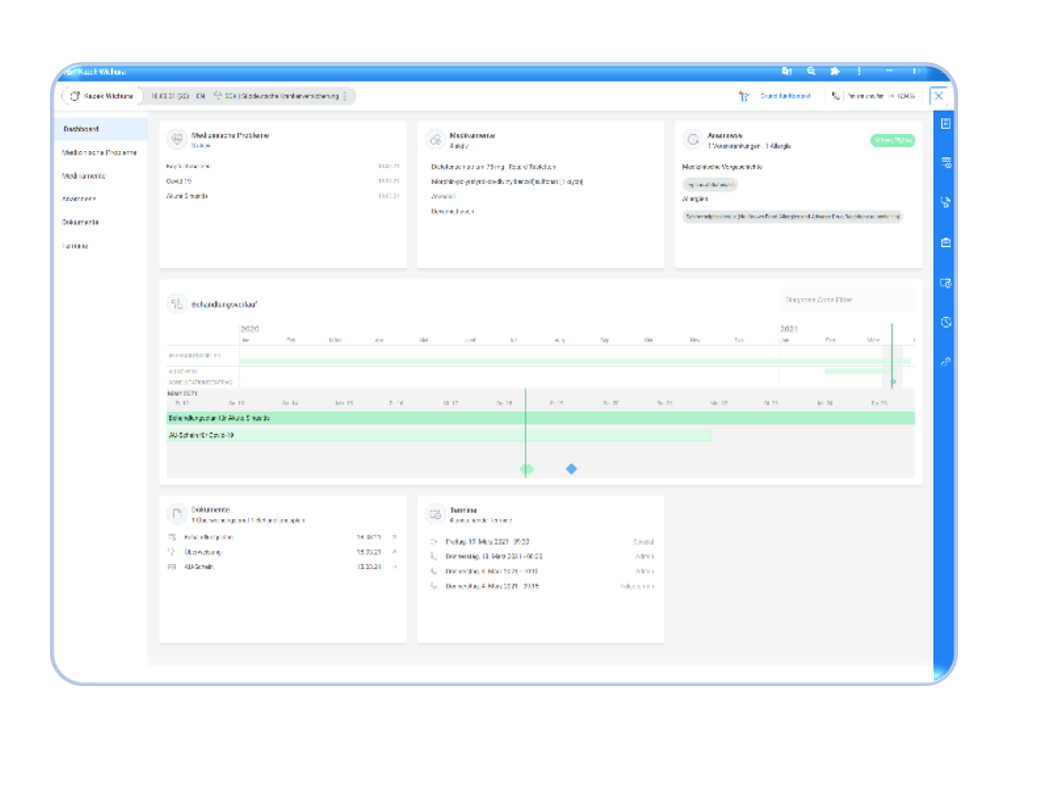
Task: Select Medikamente in the left sidebar
Action: 84,176
